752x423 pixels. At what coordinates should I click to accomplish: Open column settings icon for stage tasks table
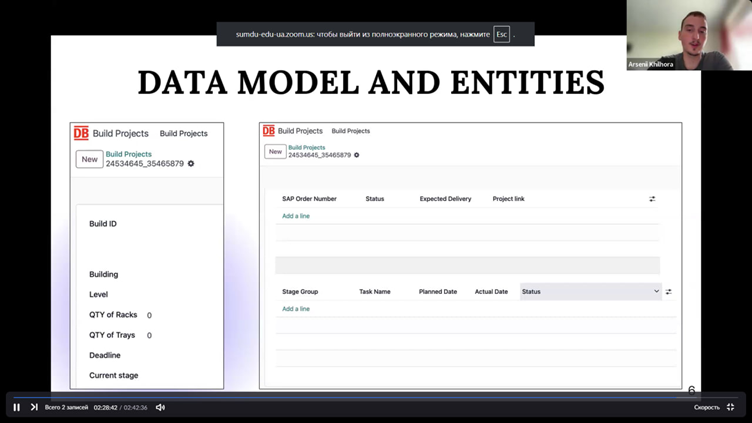point(669,292)
